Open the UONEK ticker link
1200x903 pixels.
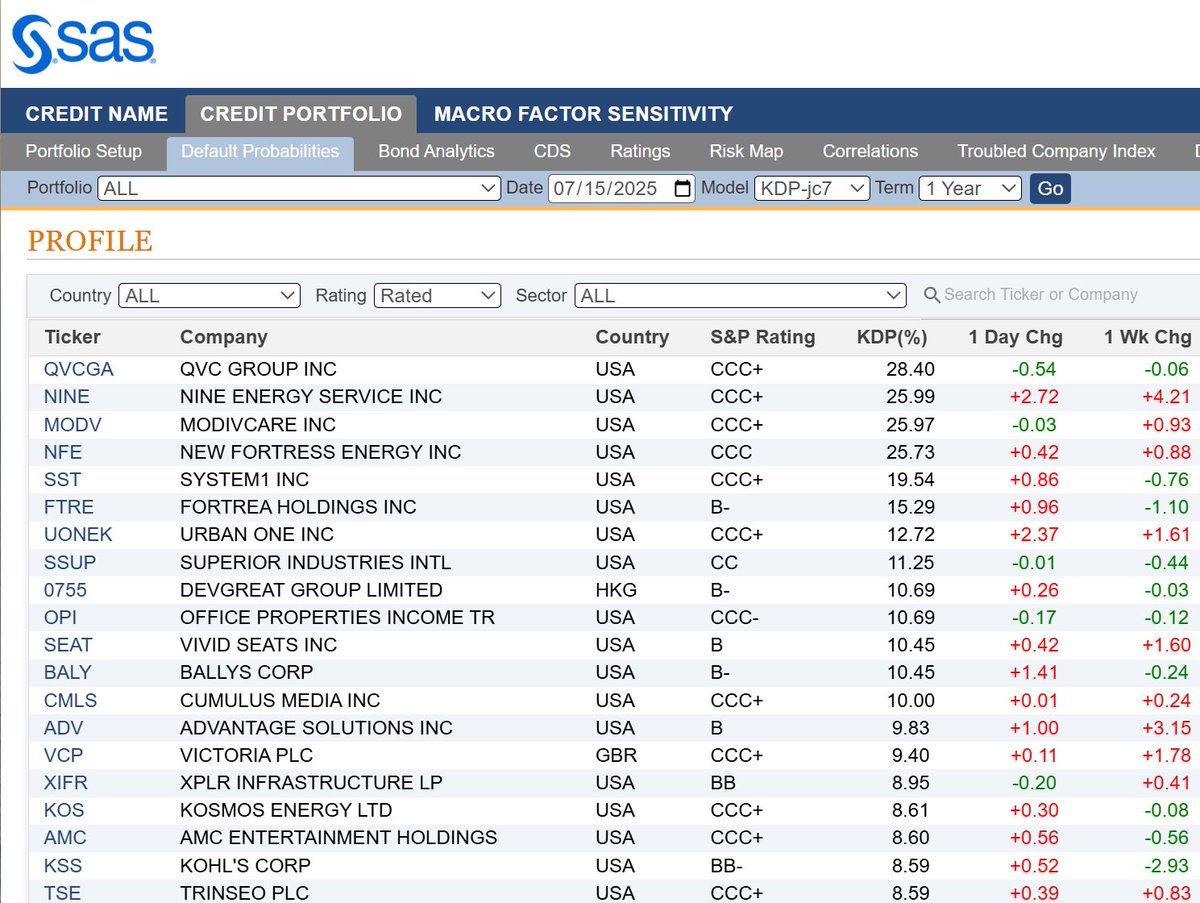click(x=78, y=535)
